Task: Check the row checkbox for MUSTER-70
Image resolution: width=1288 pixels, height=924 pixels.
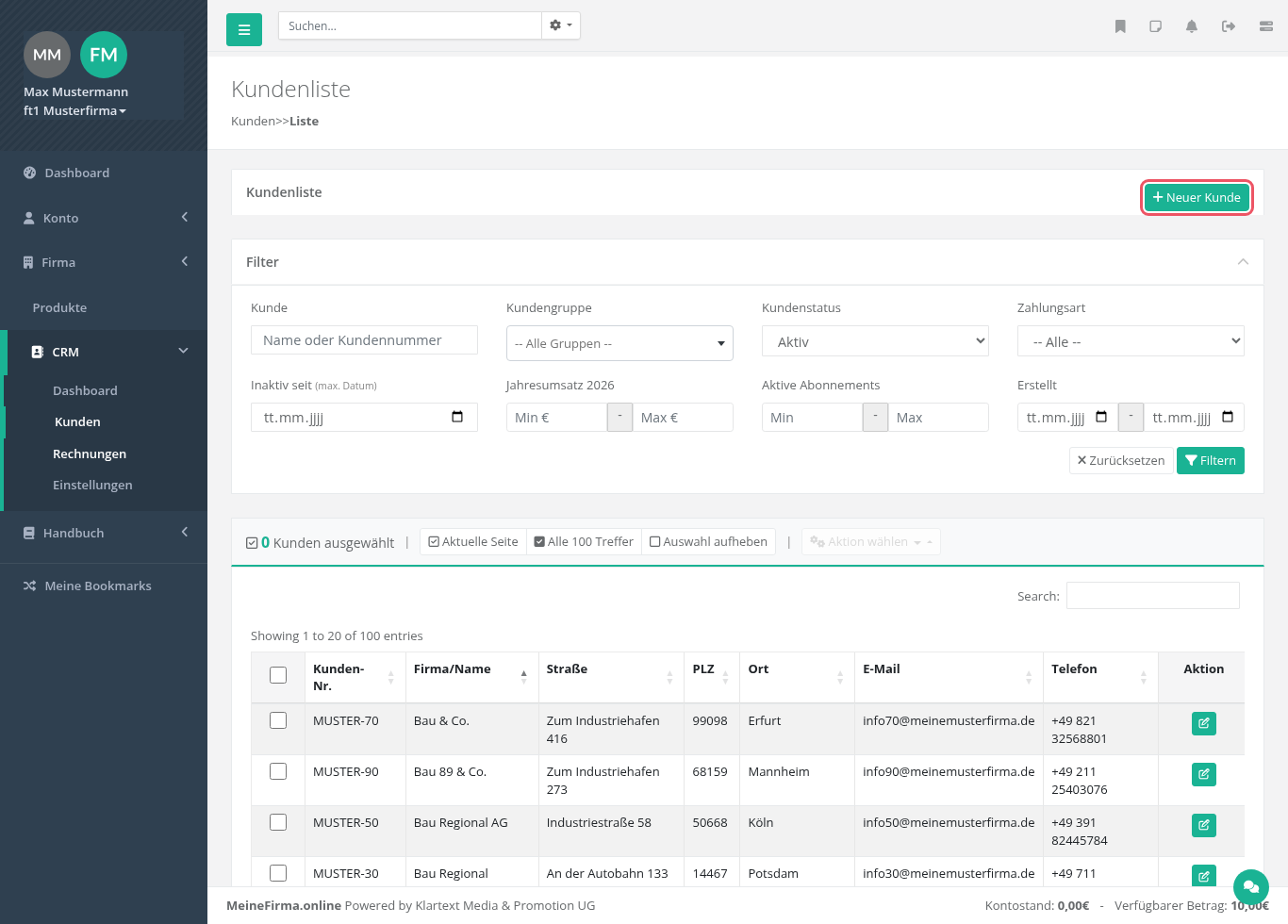Action: point(278,720)
